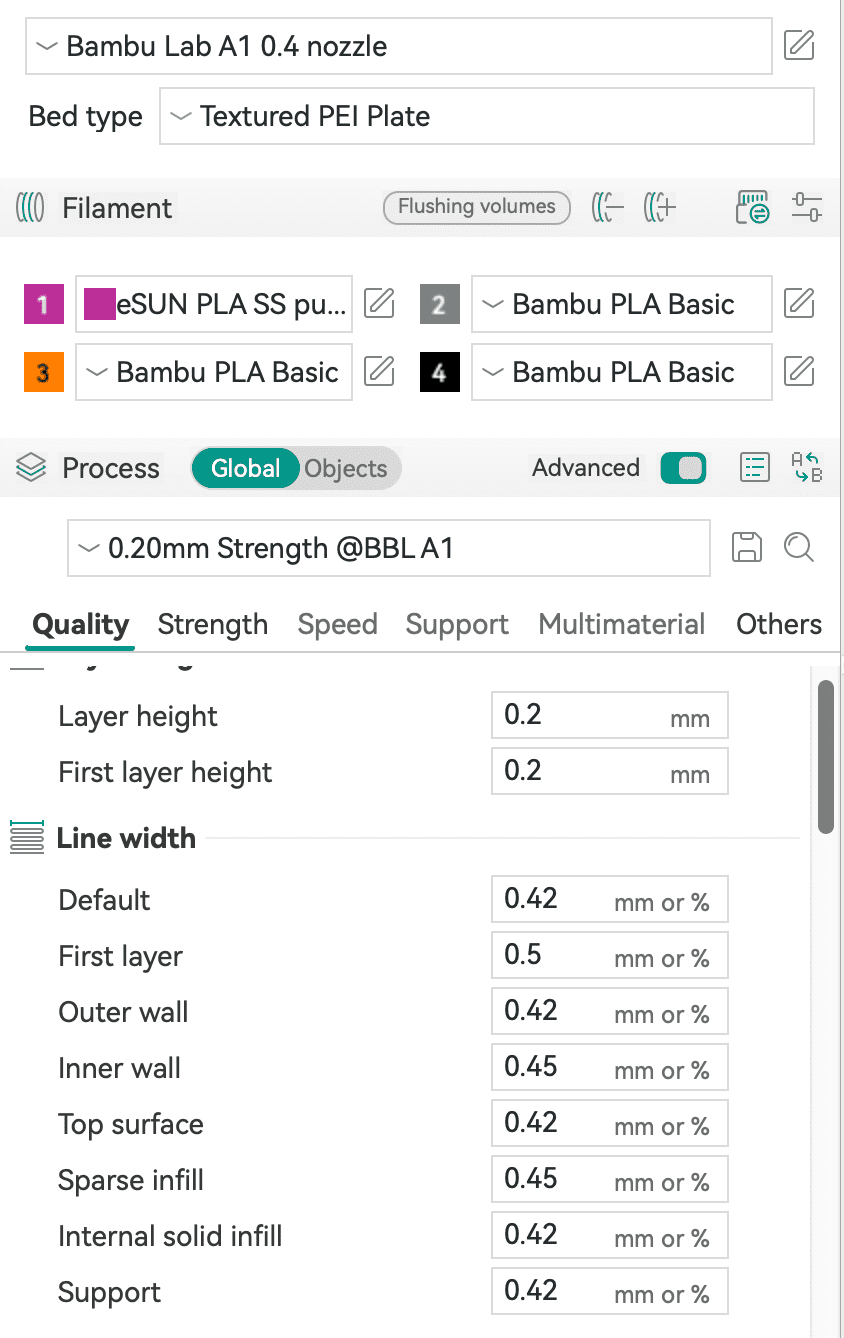Viewport: 844px width, 1338px height.
Task: Remove one filament slot
Action: (x=608, y=208)
